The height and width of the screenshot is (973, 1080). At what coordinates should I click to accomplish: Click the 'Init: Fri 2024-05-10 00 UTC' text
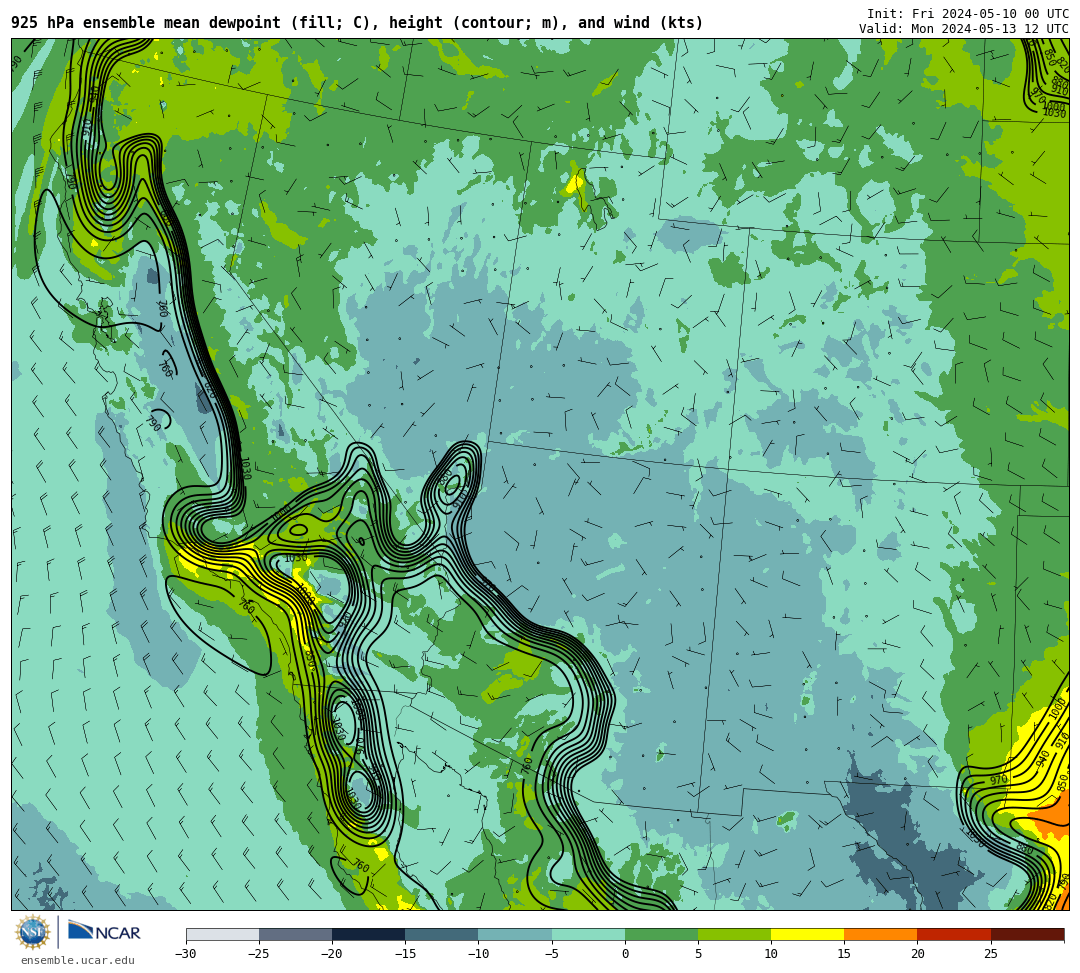tap(968, 14)
